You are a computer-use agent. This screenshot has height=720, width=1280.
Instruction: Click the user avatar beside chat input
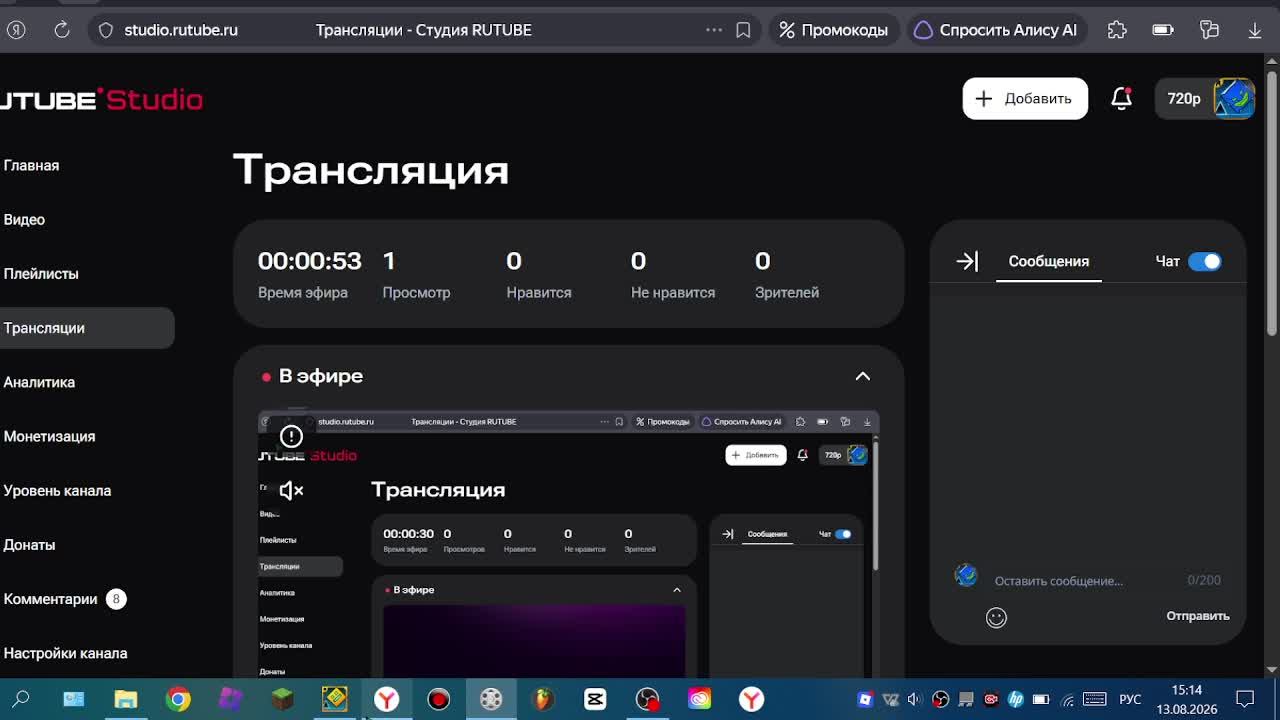[966, 575]
